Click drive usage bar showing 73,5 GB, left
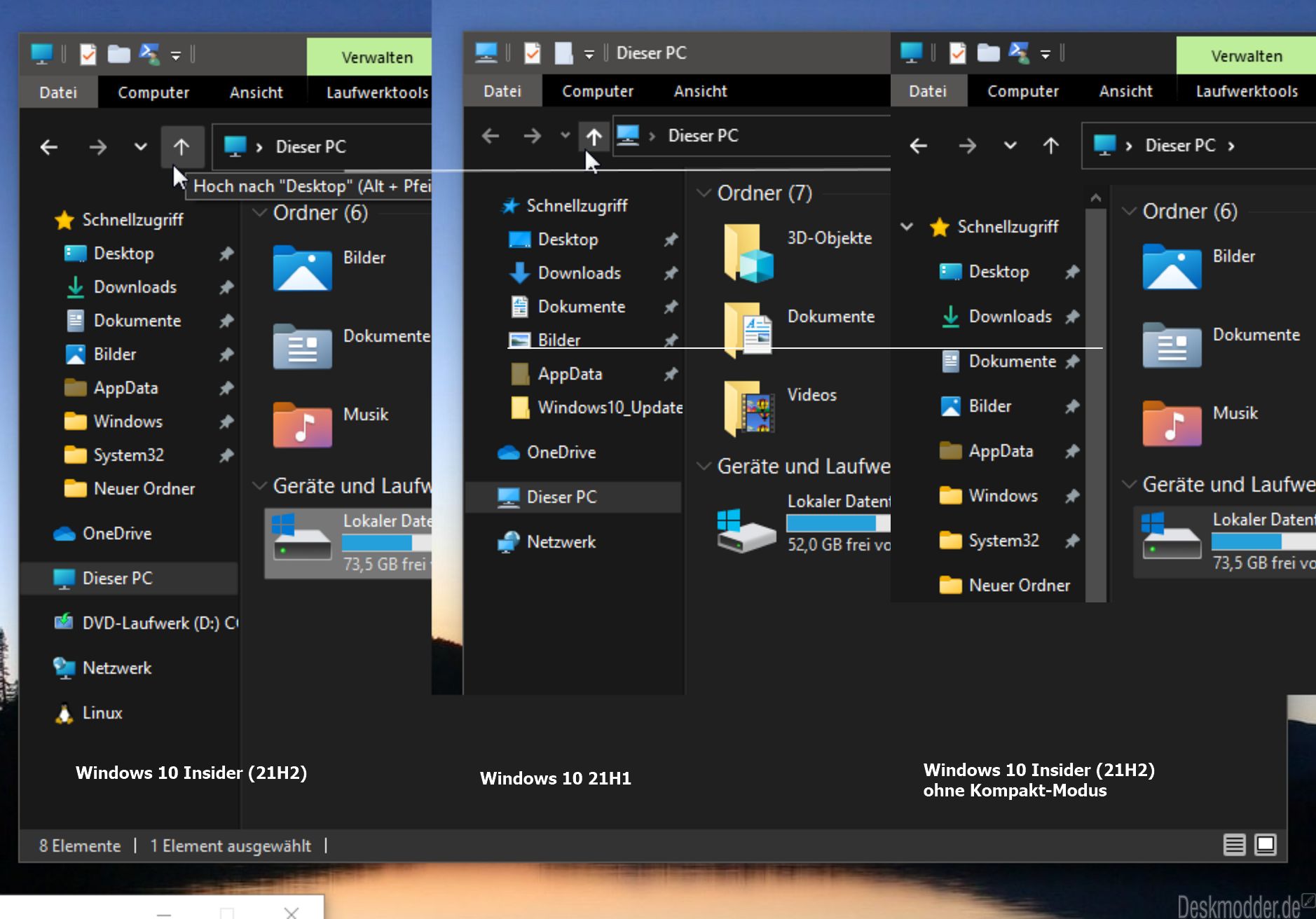Viewport: 1316px width, 919px height. click(387, 543)
